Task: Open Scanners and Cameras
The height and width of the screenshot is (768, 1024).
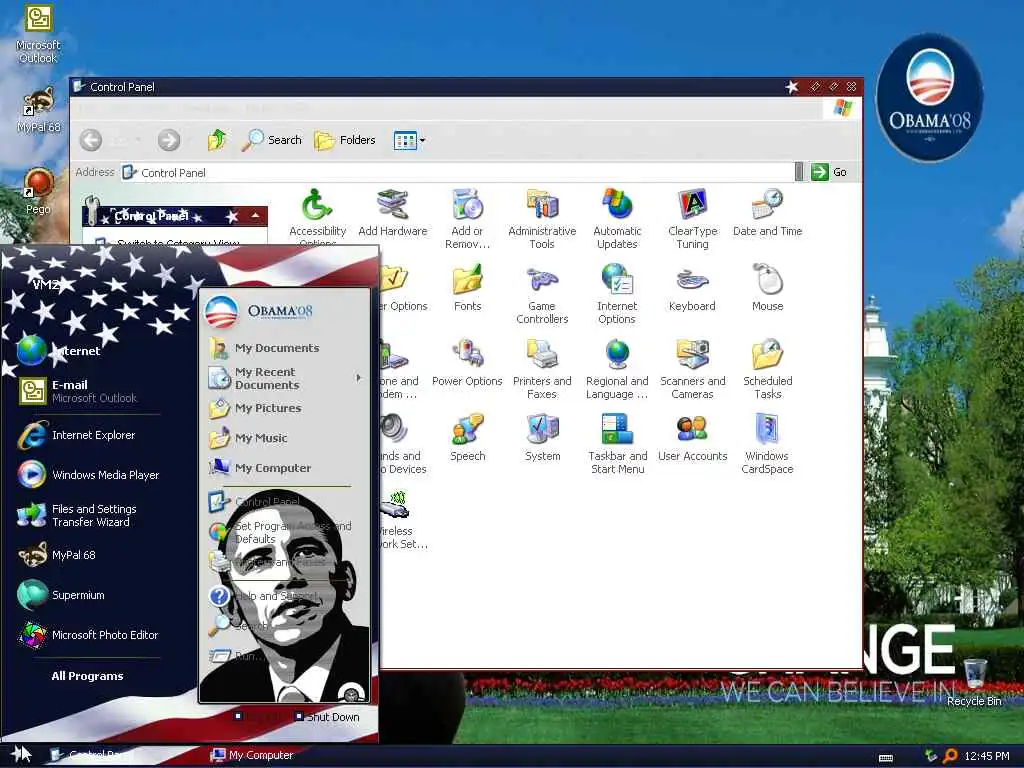Action: pyautogui.click(x=692, y=369)
